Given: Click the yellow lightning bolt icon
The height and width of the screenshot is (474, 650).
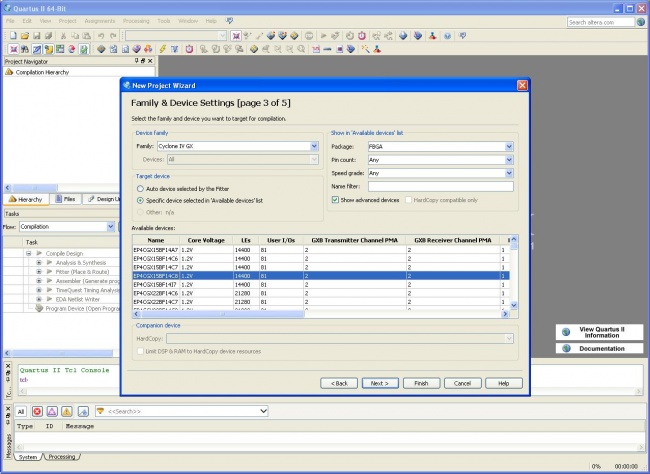Looking at the screenshot, I should pos(162,49).
